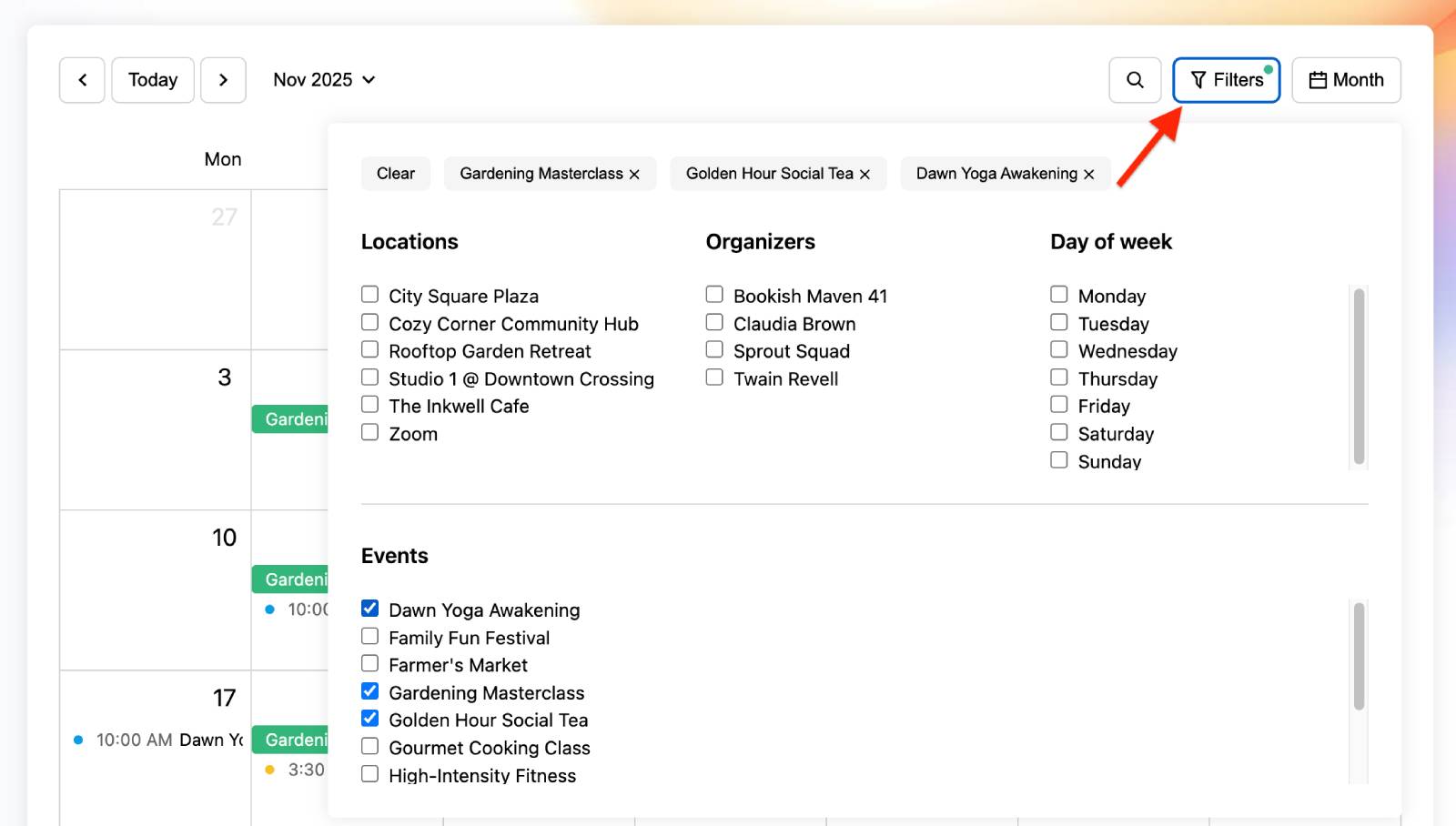The width and height of the screenshot is (1456, 826).
Task: Click the Events list scrollbar
Action: click(1359, 655)
